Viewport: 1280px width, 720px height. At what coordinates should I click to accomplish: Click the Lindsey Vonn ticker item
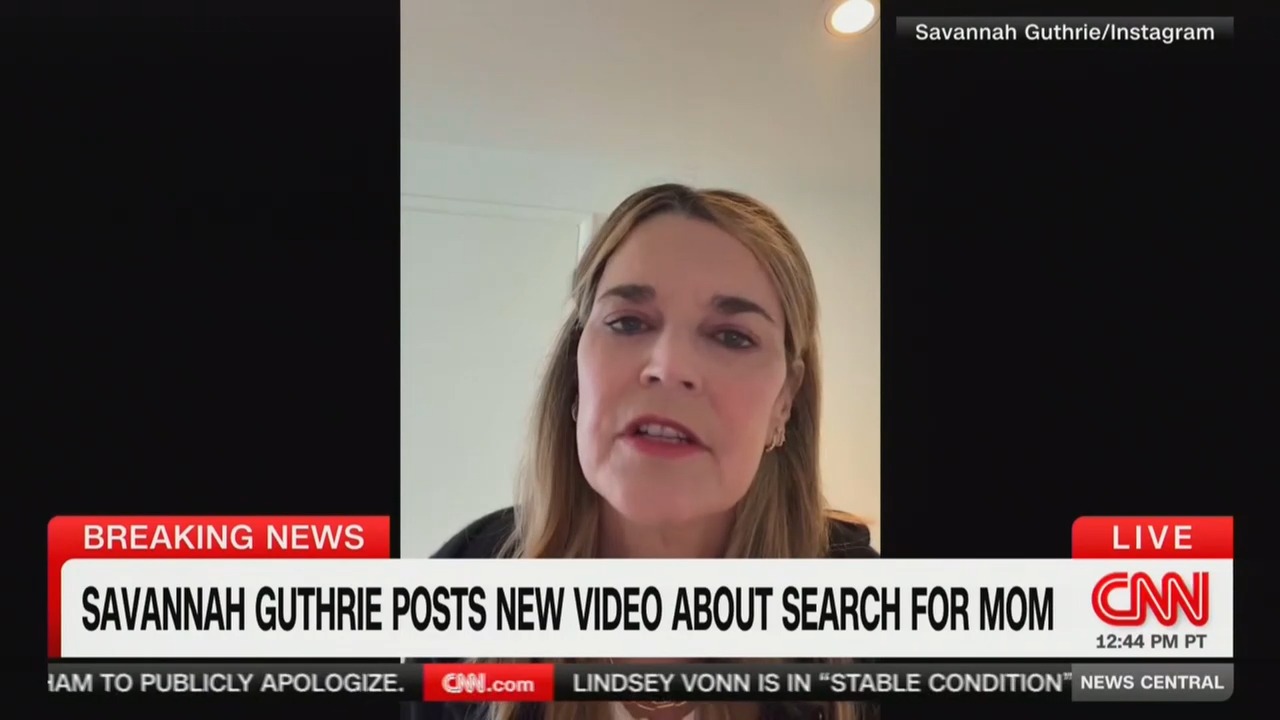[x=820, y=683]
